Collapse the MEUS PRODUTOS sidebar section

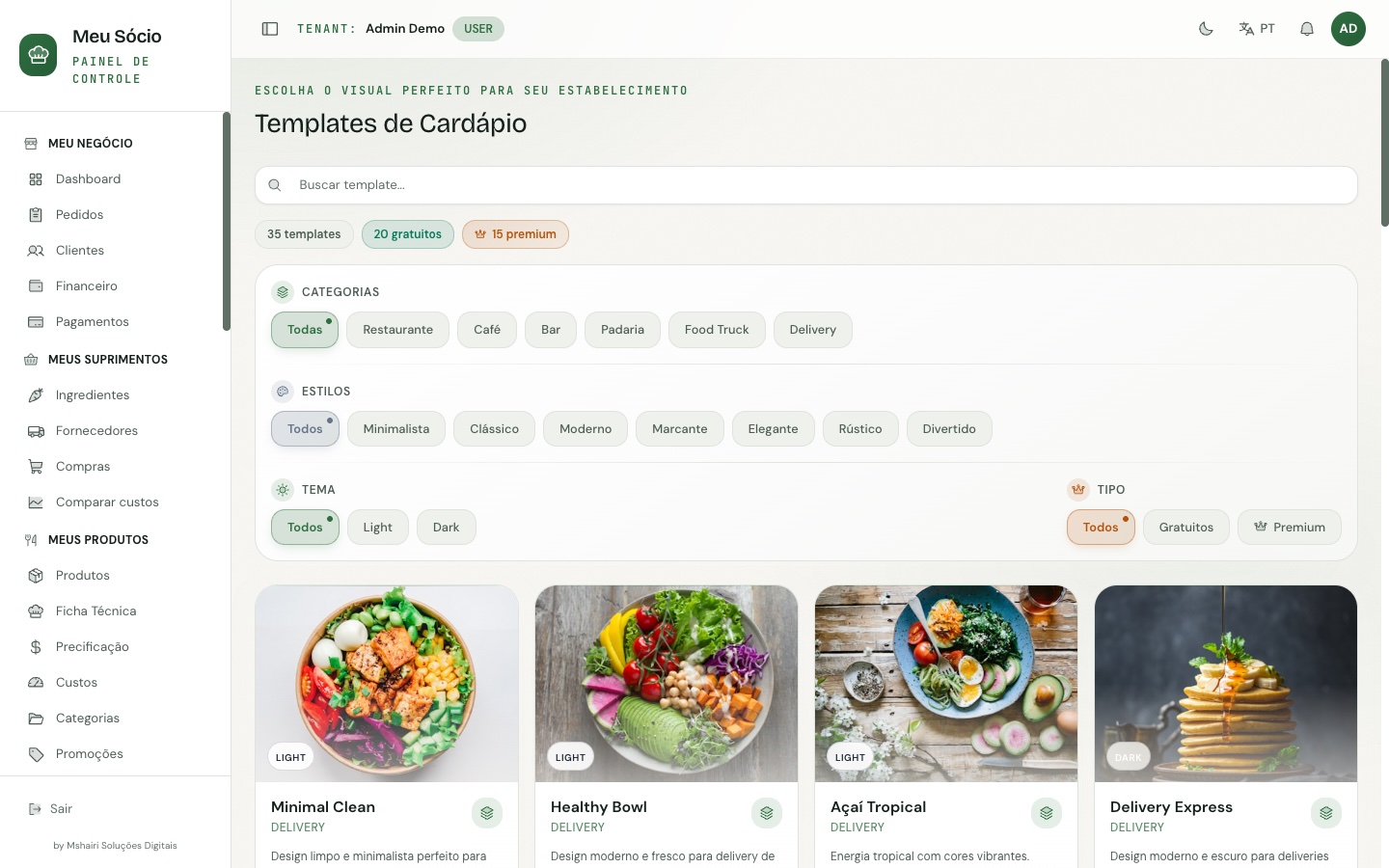98,540
